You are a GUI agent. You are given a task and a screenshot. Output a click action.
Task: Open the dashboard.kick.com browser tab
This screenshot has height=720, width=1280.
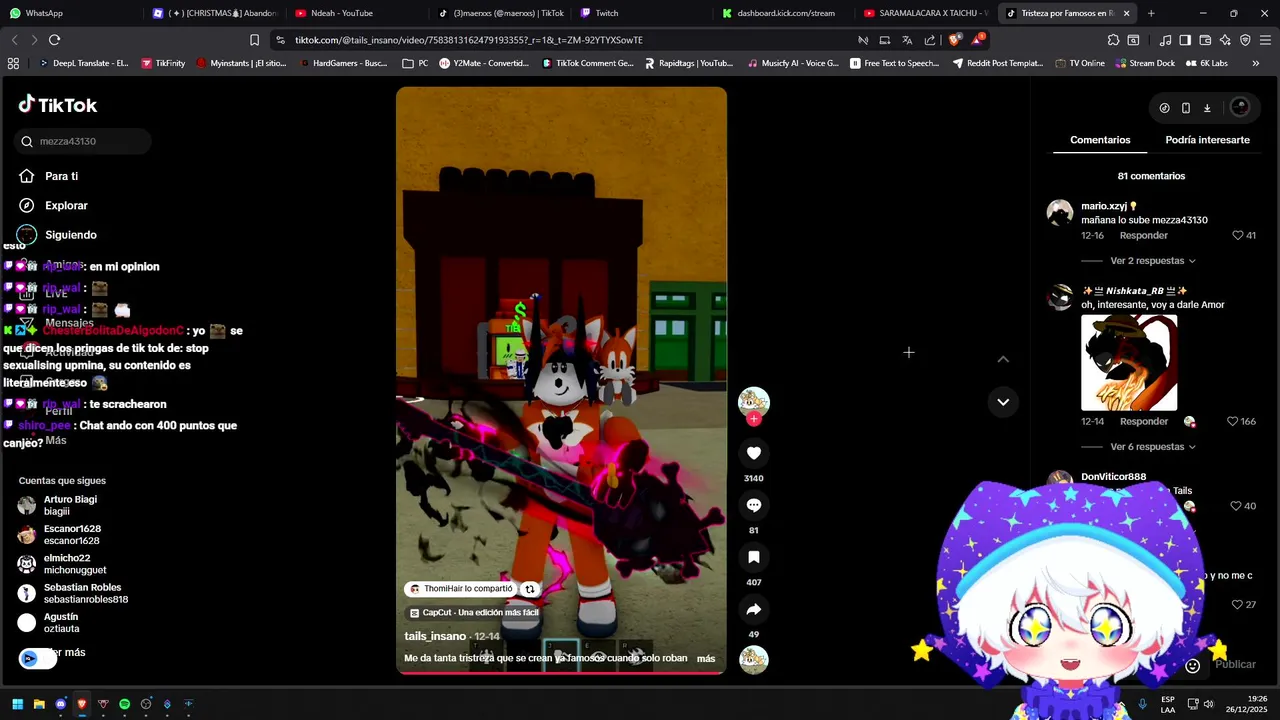point(784,13)
